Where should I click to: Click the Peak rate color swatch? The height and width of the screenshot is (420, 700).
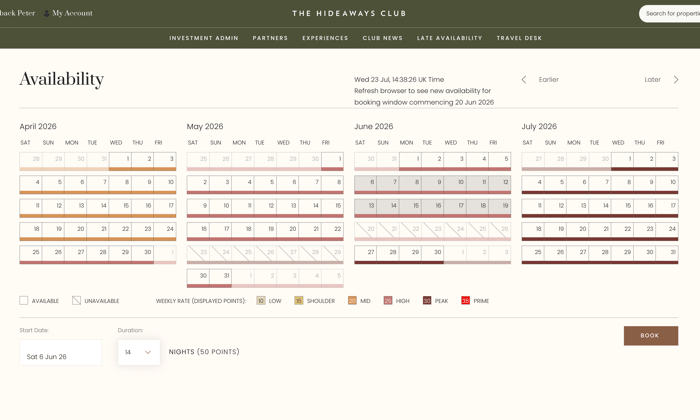(427, 300)
